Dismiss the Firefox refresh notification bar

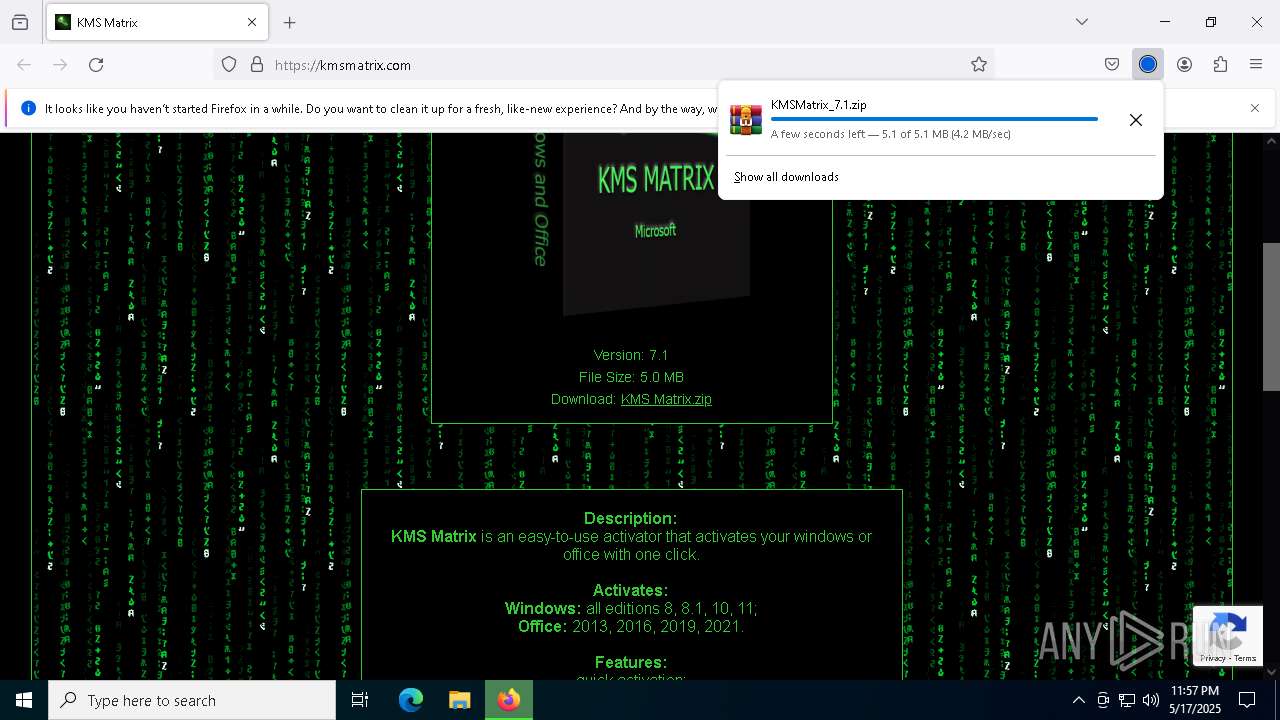click(x=1255, y=108)
